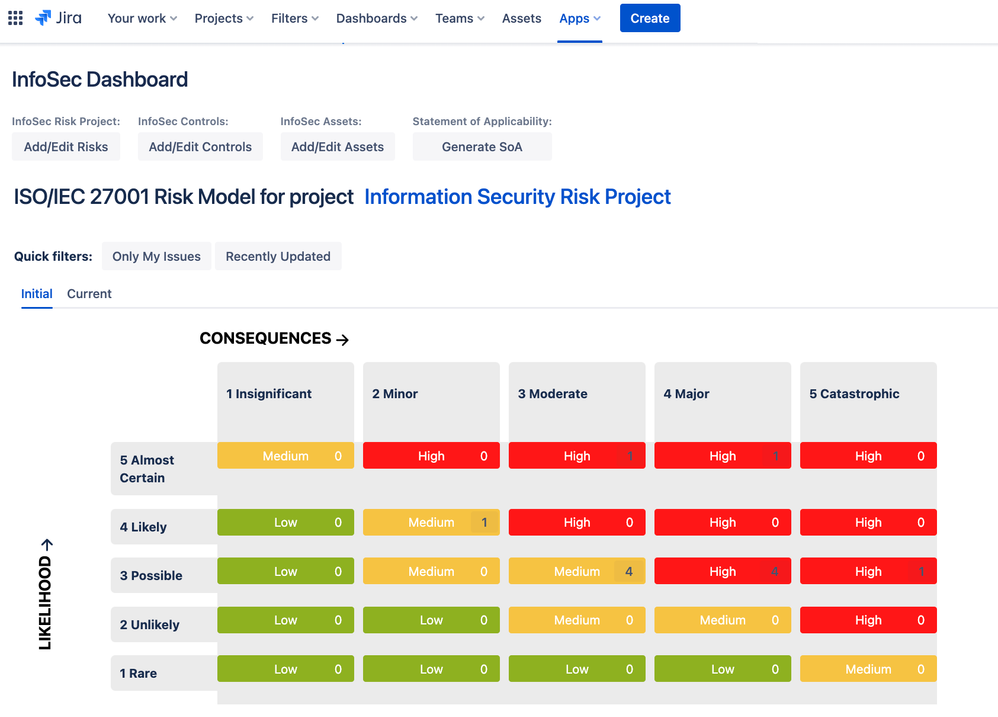Click the Medium cell showing 4 risks
The width and height of the screenshot is (998, 717).
576,571
